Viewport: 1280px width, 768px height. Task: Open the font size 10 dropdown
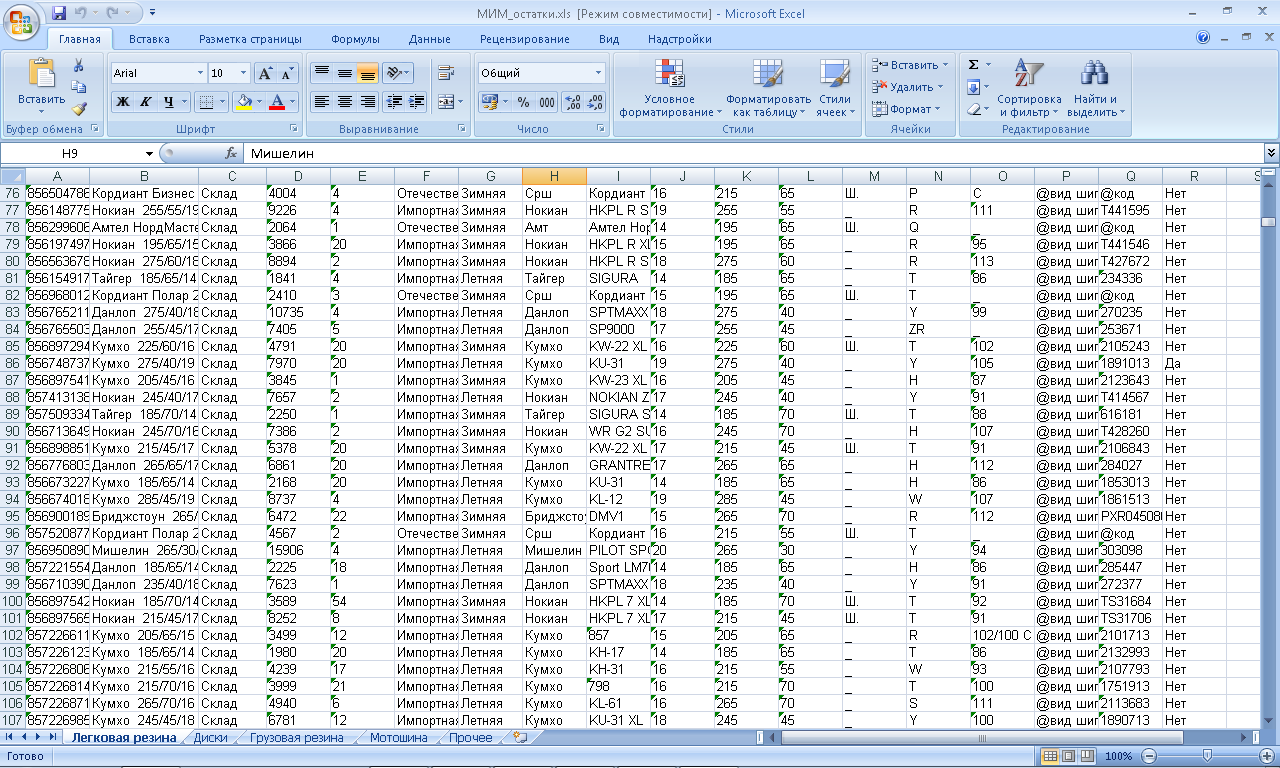(x=243, y=73)
